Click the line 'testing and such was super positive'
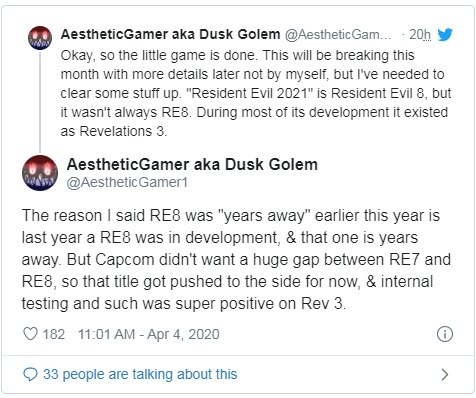Screen dimensions: 476x398 pos(184,304)
